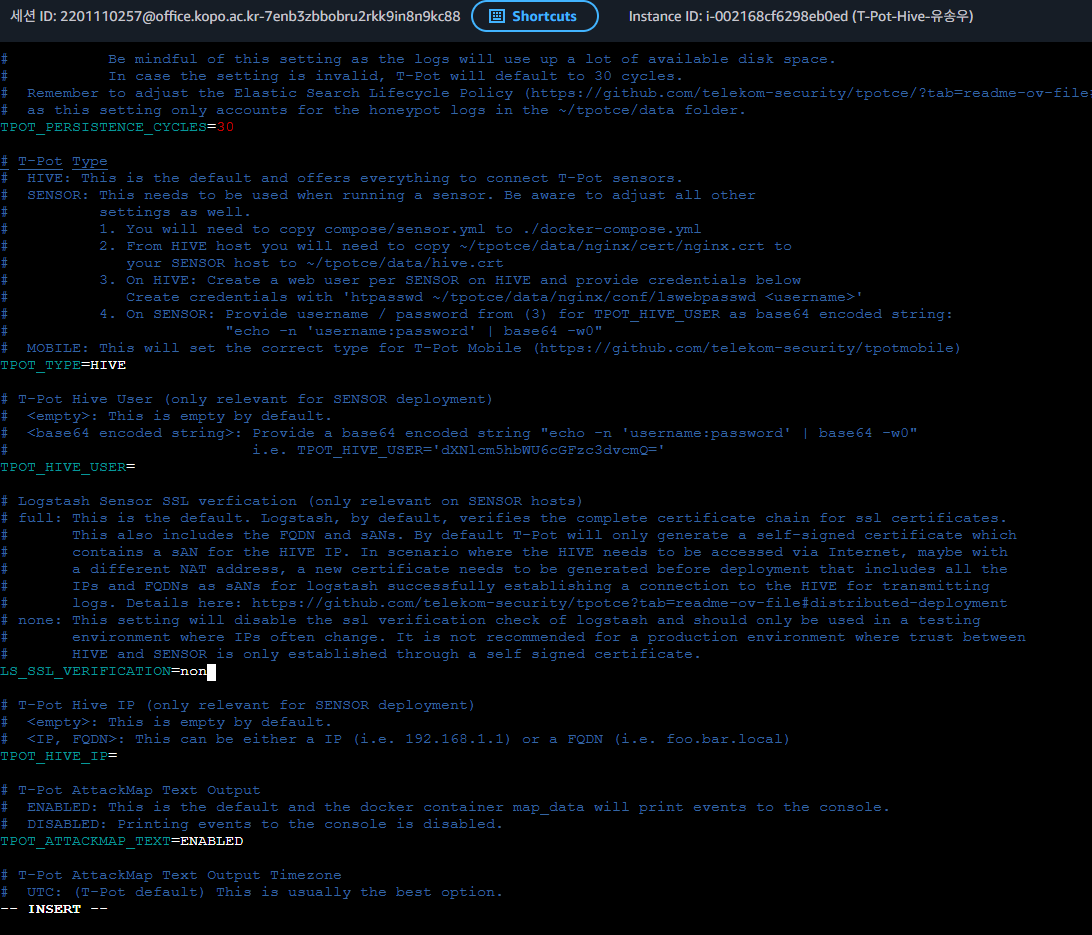Open the Shortcuts button

point(534,16)
